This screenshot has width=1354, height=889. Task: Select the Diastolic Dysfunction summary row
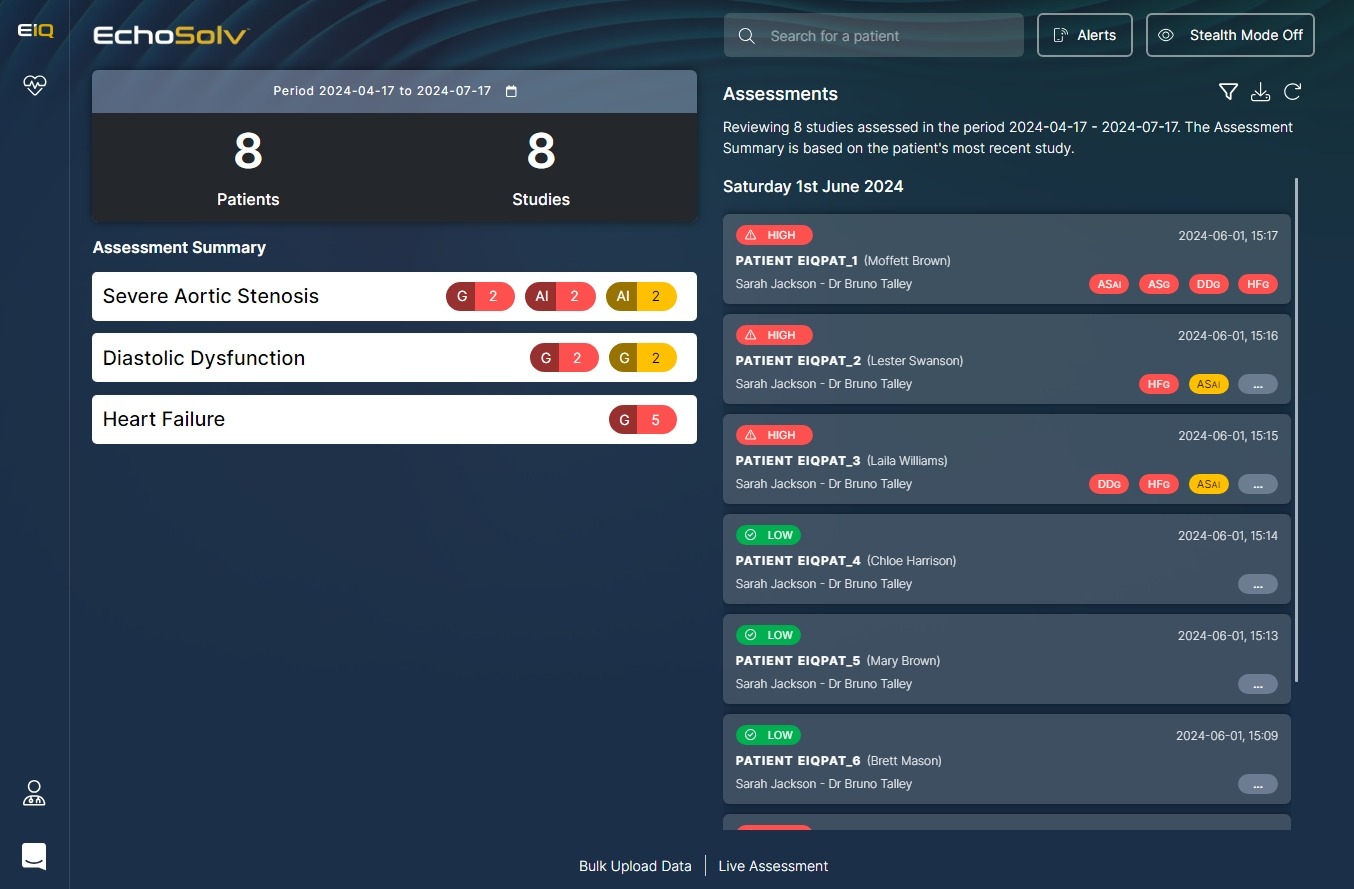coord(394,357)
